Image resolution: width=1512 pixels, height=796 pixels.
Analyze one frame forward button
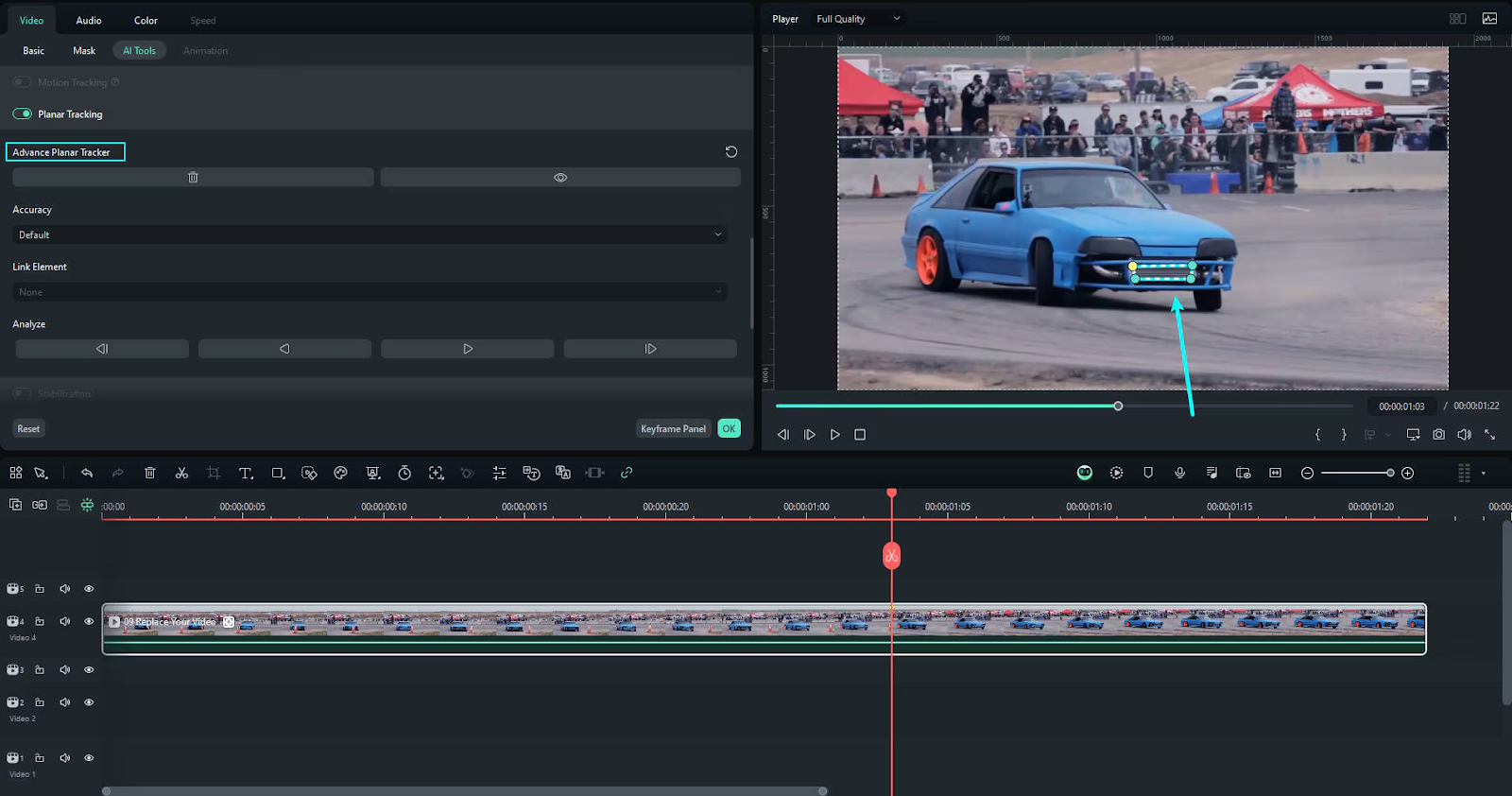pyautogui.click(x=650, y=349)
